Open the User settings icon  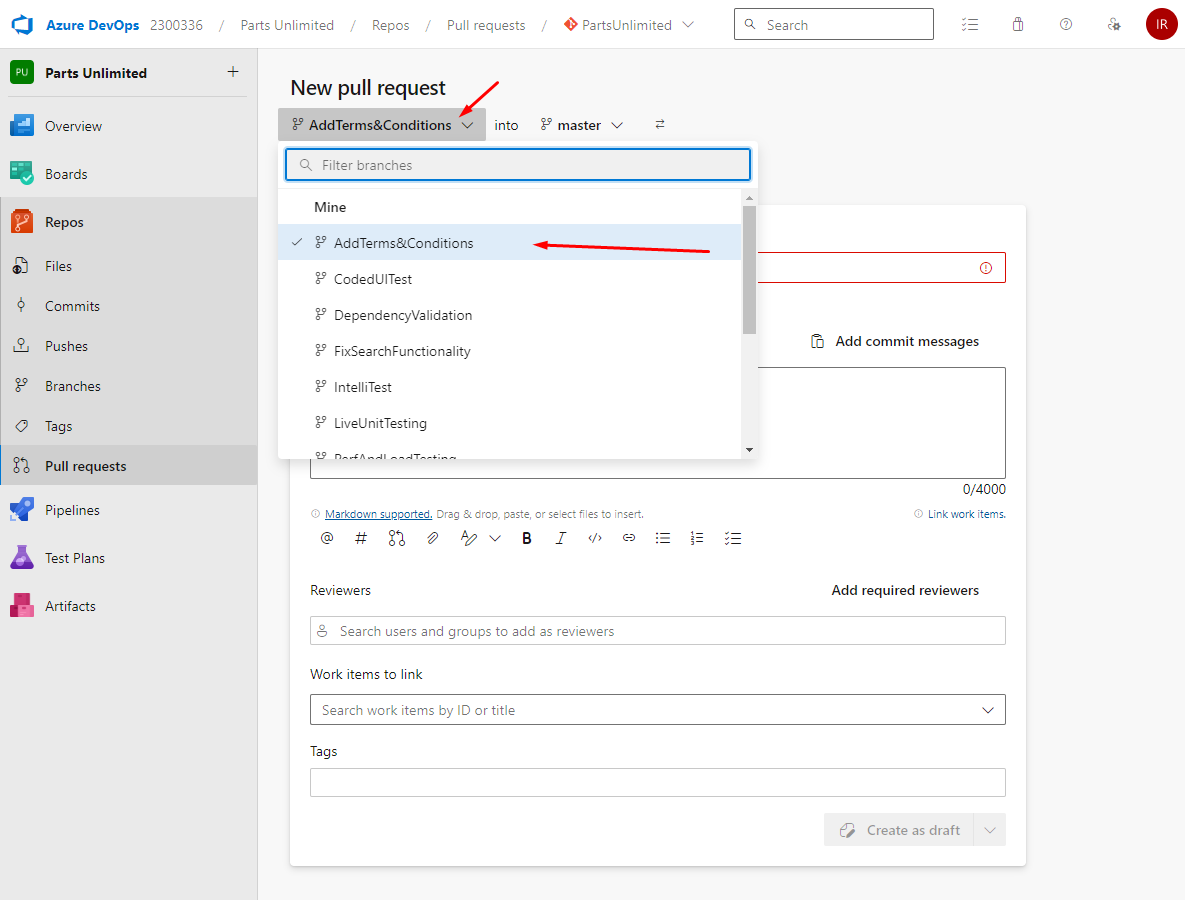1114,25
